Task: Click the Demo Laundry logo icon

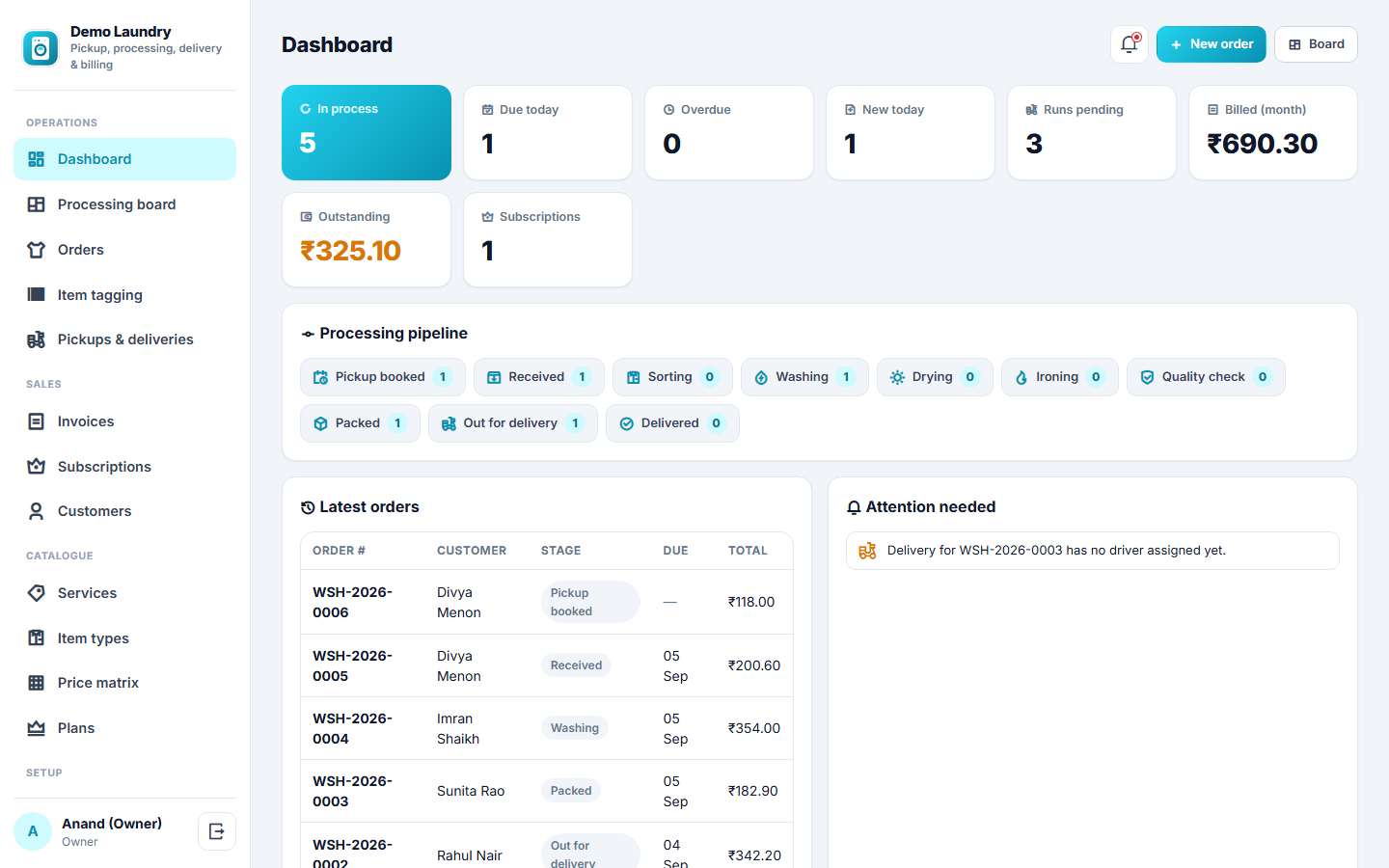Action: point(41,48)
